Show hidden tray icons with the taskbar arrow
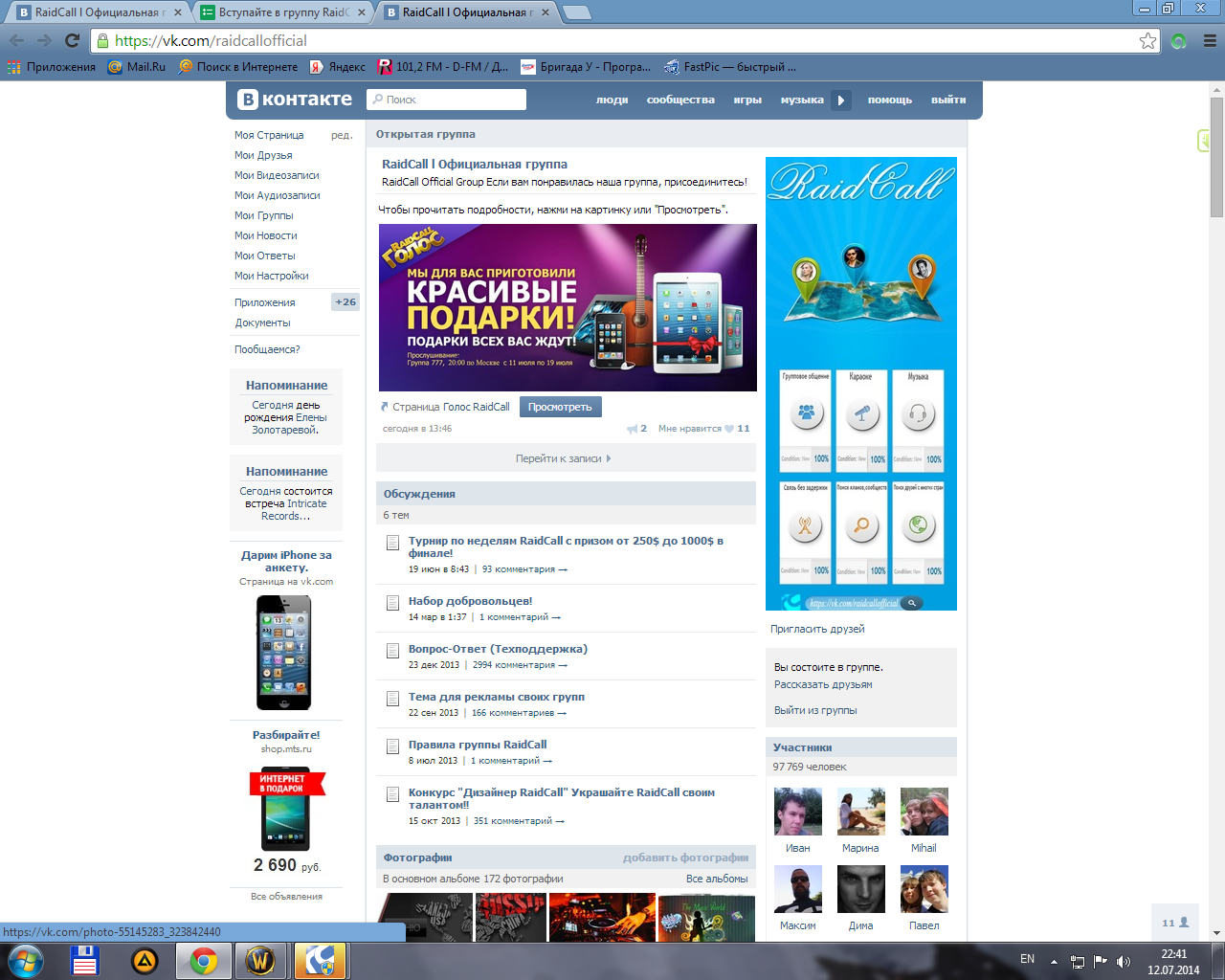The image size is (1225, 980). point(1054,962)
